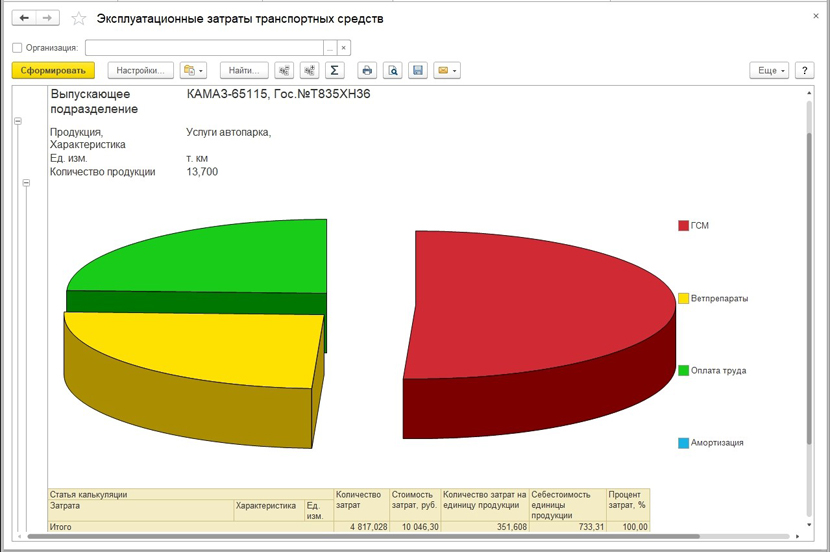
Task: Open print preview icon
Action: pyautogui.click(x=393, y=70)
